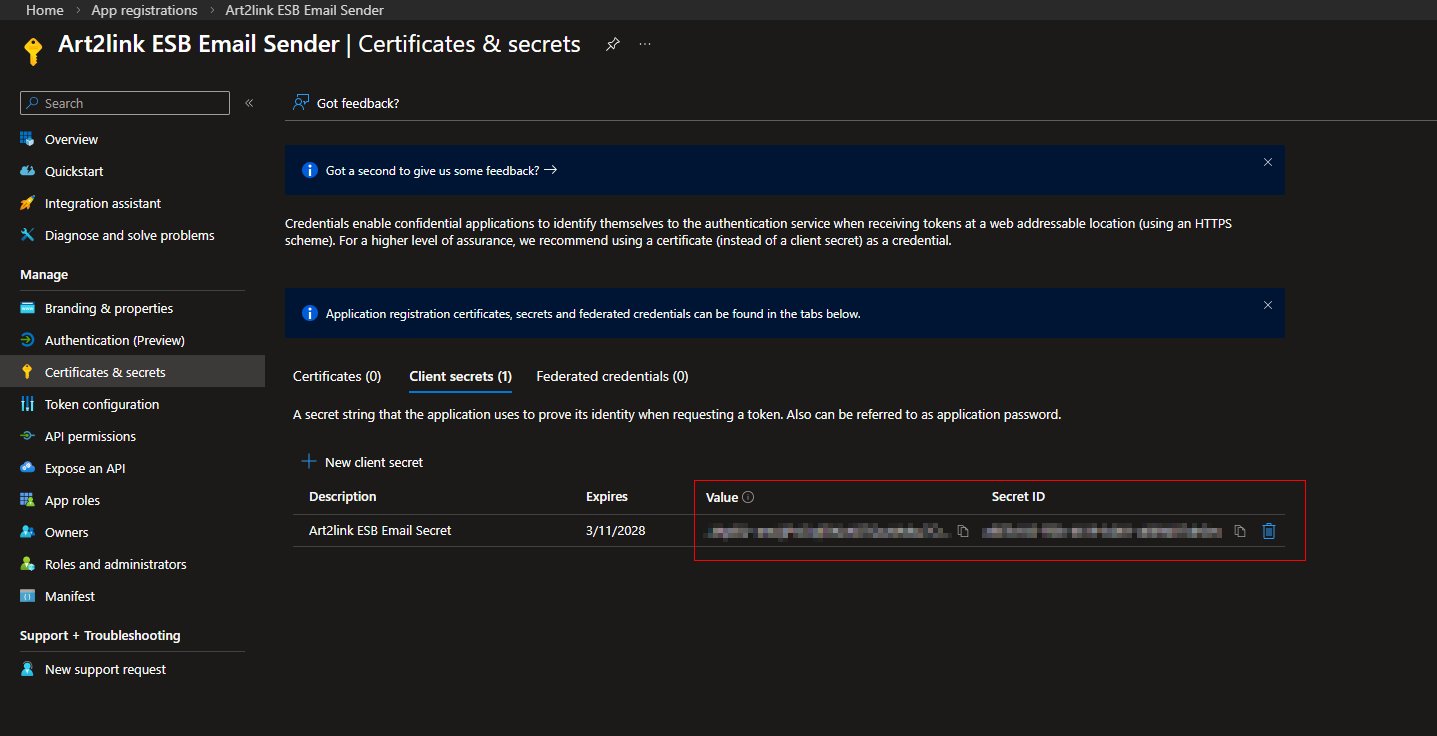1437x736 pixels.
Task: Open Roles and administrators page
Action: point(116,564)
